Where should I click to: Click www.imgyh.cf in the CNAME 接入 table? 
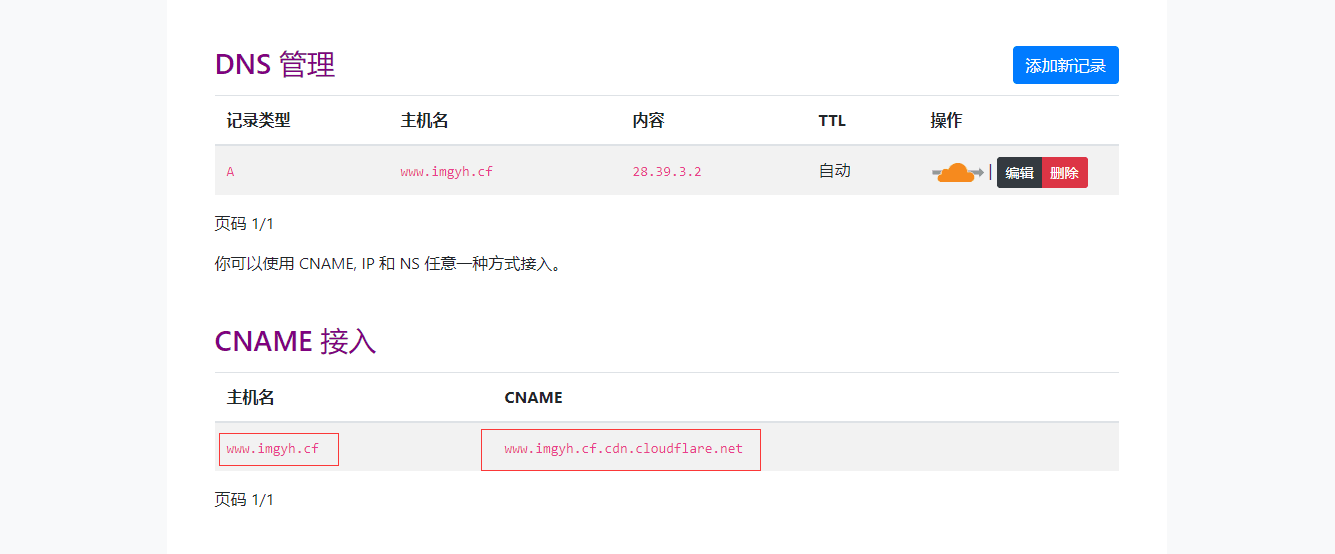(273, 449)
